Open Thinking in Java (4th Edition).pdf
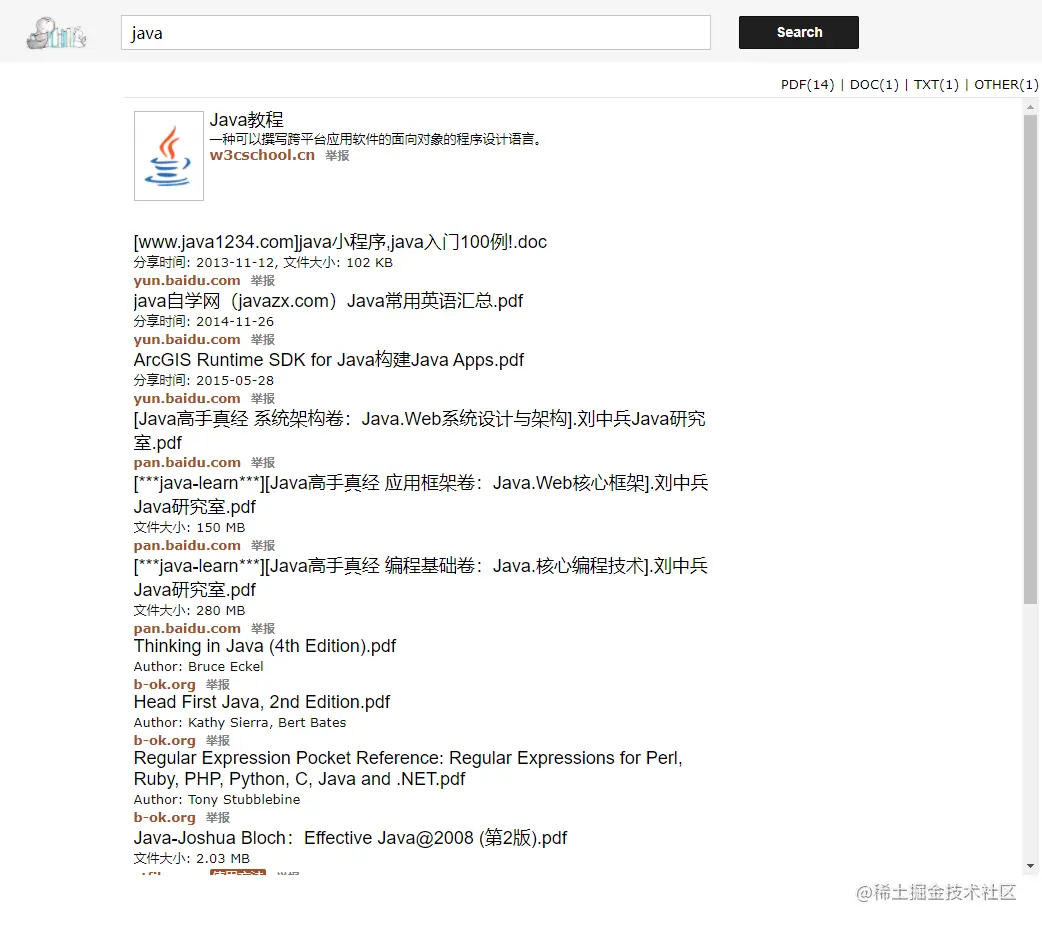This screenshot has width=1042, height=928. coord(264,646)
